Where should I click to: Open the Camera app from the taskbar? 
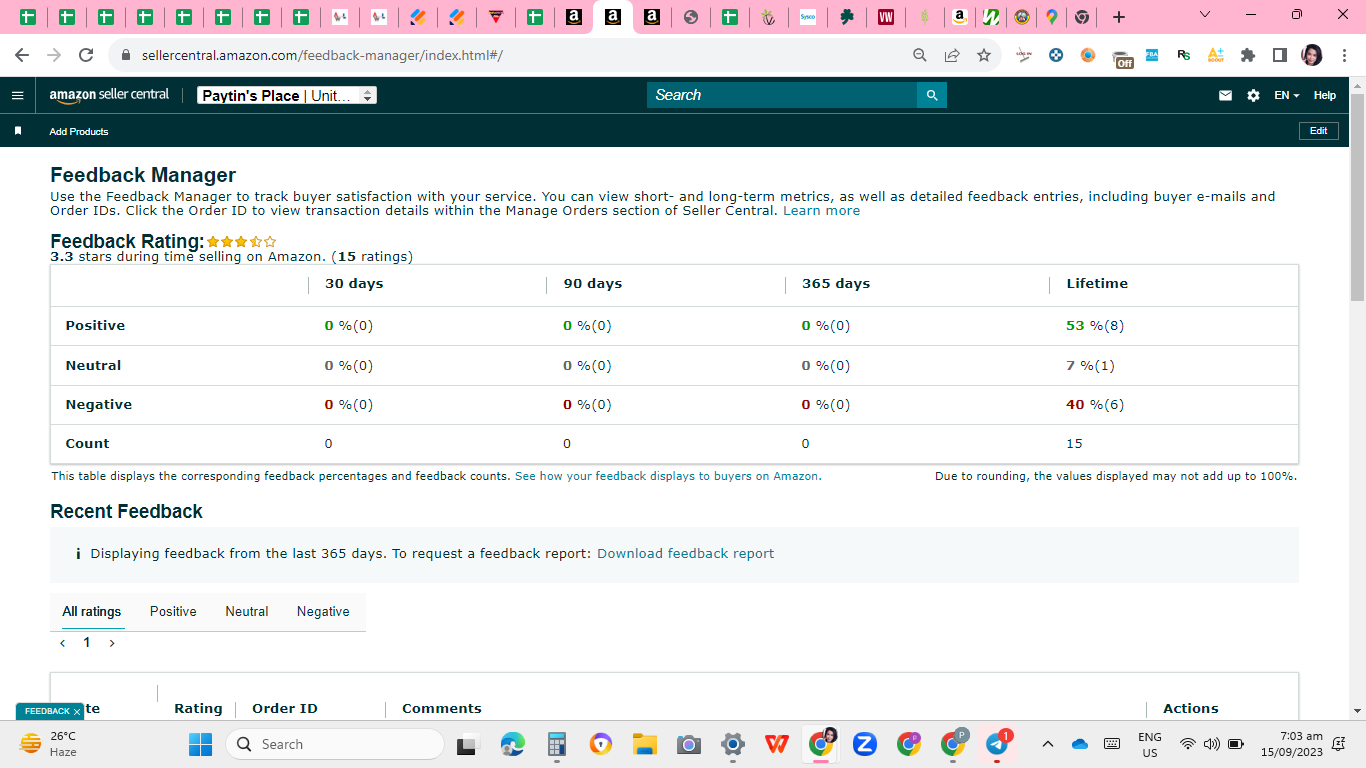[x=689, y=744]
